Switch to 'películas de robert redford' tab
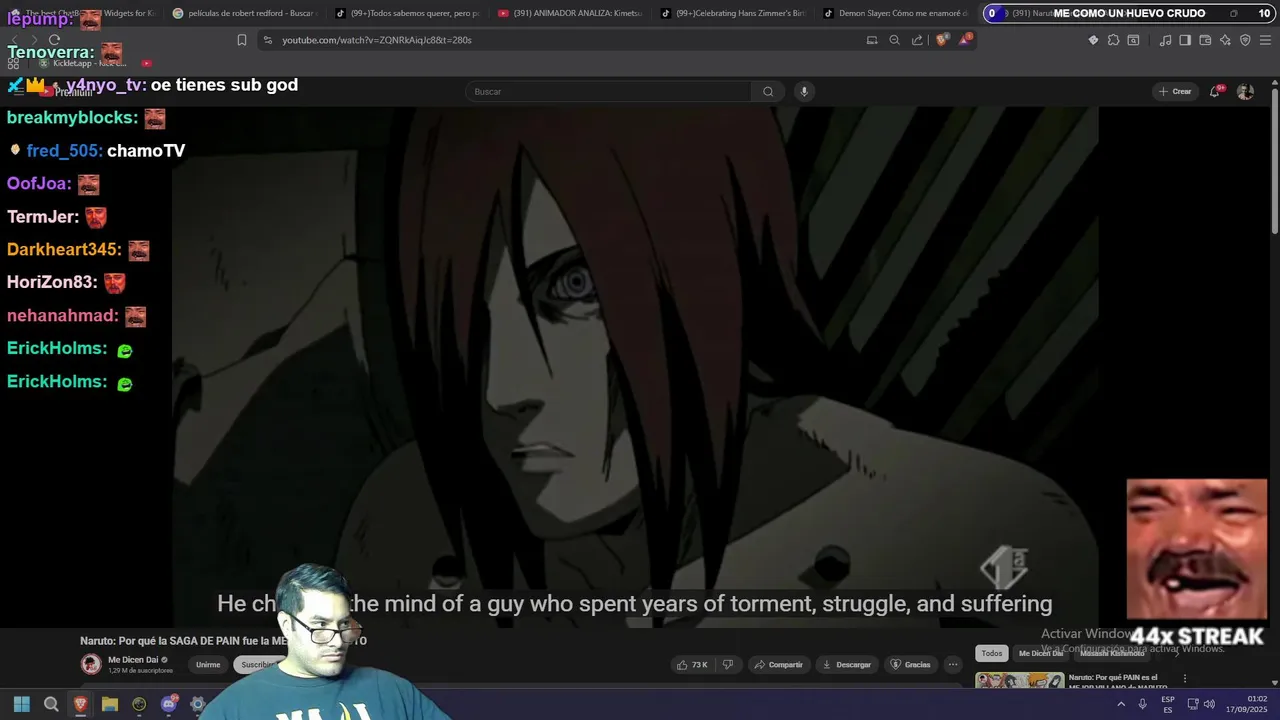The image size is (1280, 720). tap(244, 13)
